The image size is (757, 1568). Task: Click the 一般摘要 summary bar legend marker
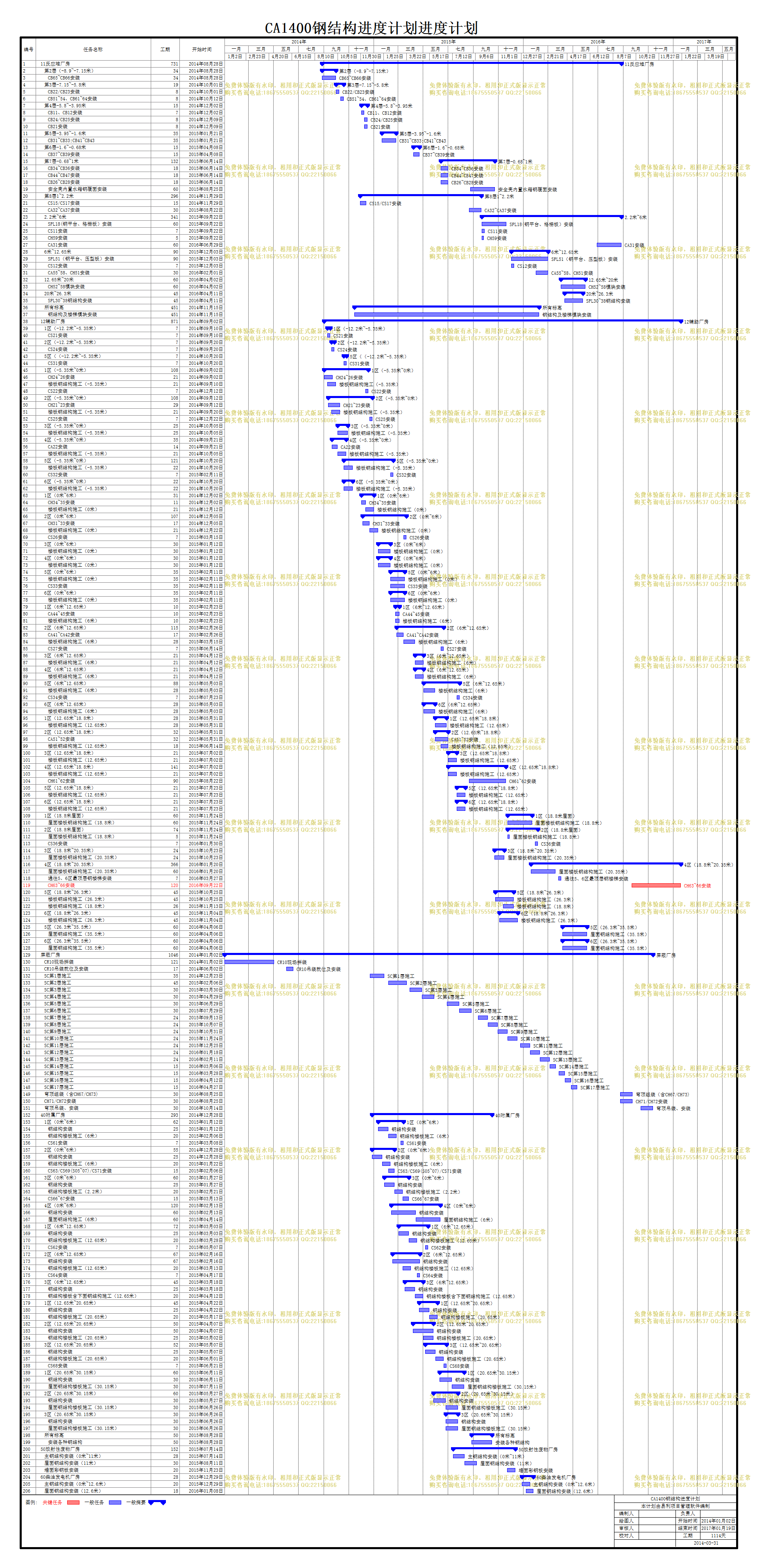click(157, 1502)
